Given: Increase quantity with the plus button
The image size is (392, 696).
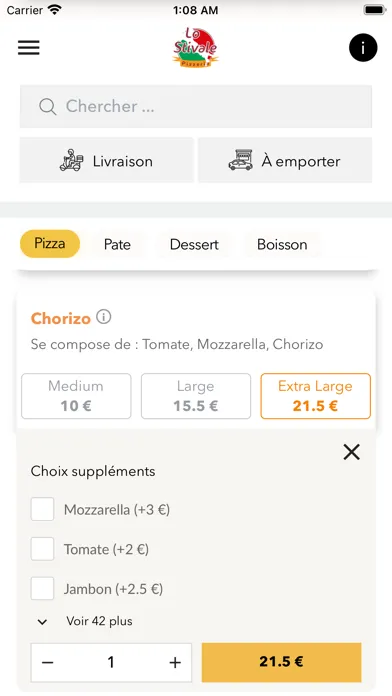Looking at the screenshot, I should [x=175, y=662].
